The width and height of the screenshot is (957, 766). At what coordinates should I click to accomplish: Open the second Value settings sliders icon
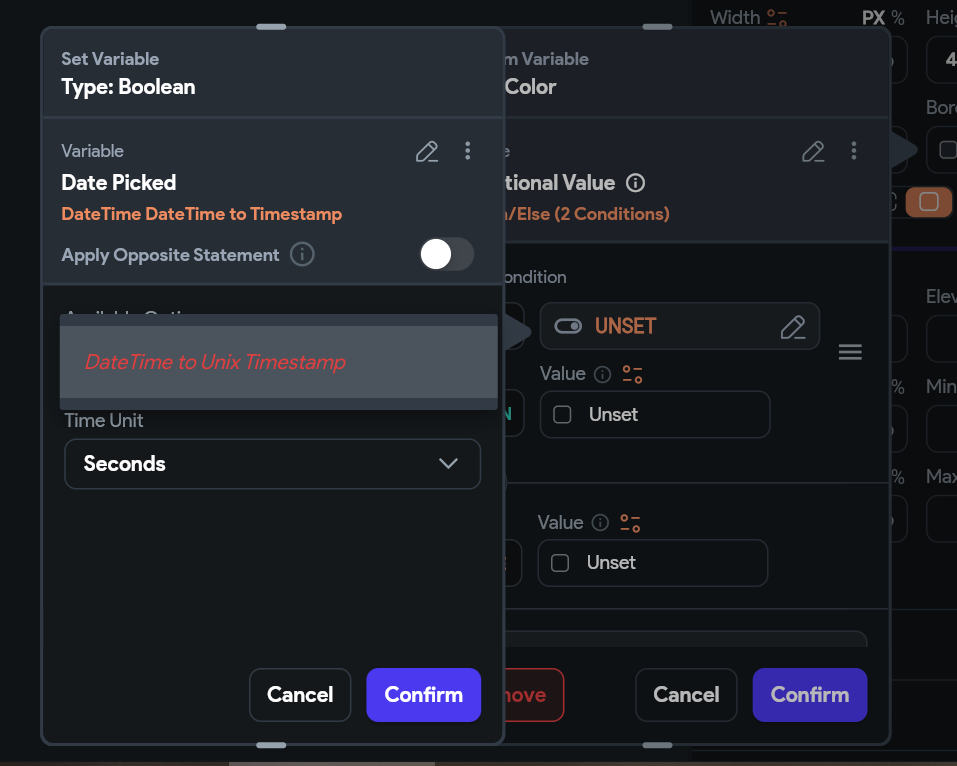tap(630, 523)
